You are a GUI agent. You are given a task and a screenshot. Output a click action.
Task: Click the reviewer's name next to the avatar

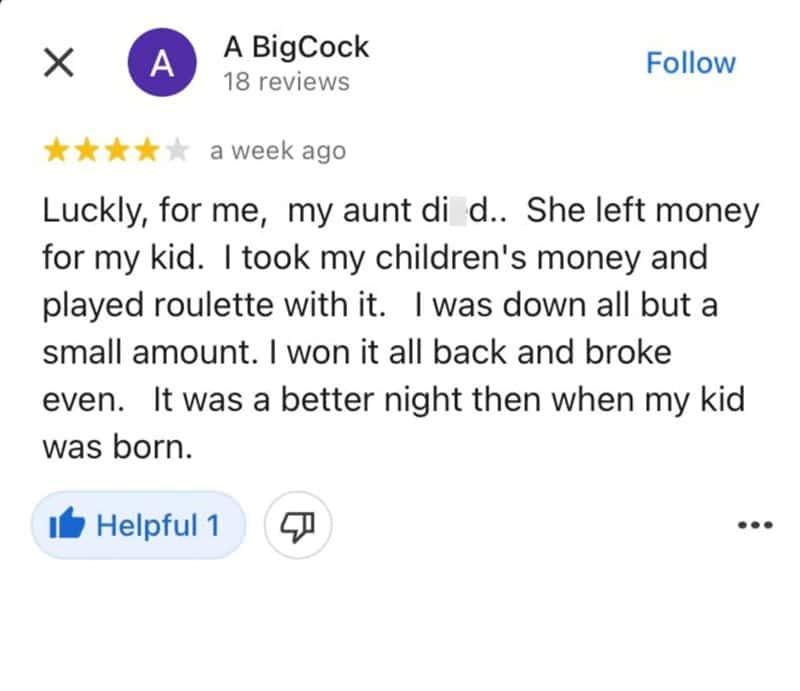click(296, 47)
